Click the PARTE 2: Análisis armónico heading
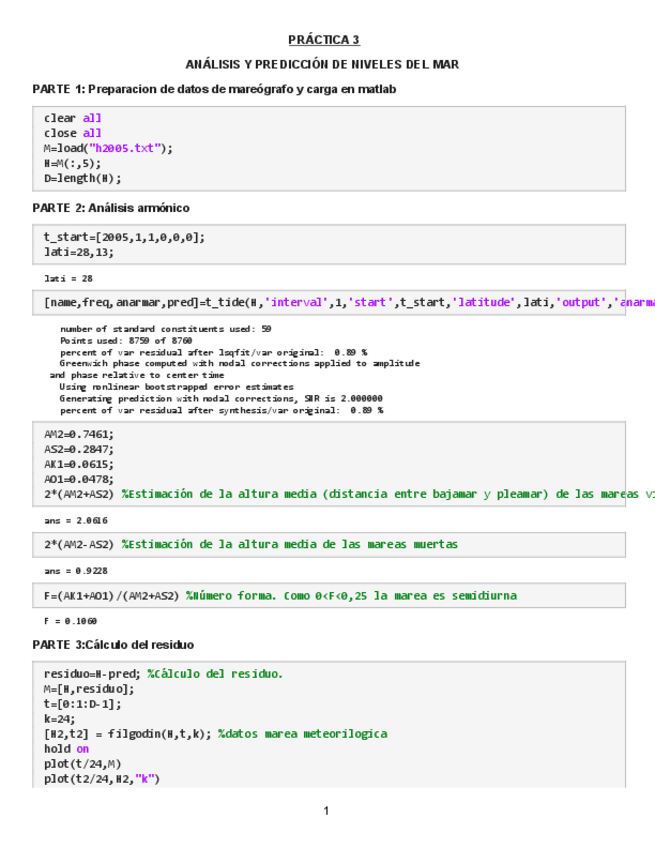 tap(110, 208)
